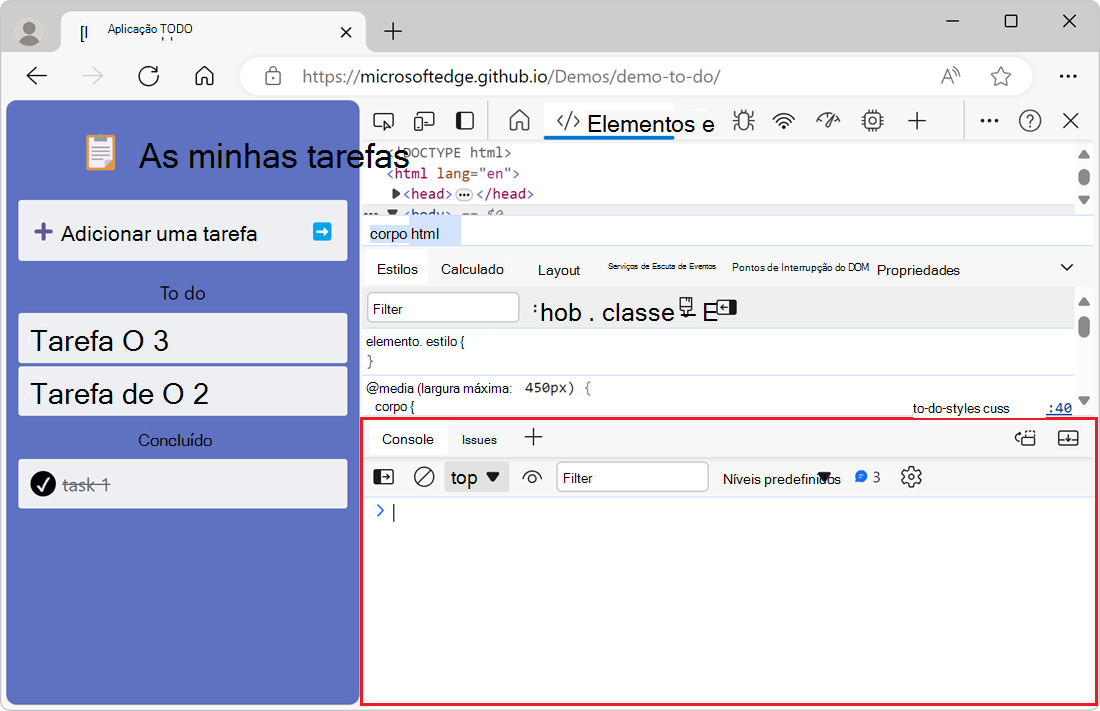Open console settings with the gear icon
Viewport: 1100px width, 711px height.
pos(911,477)
